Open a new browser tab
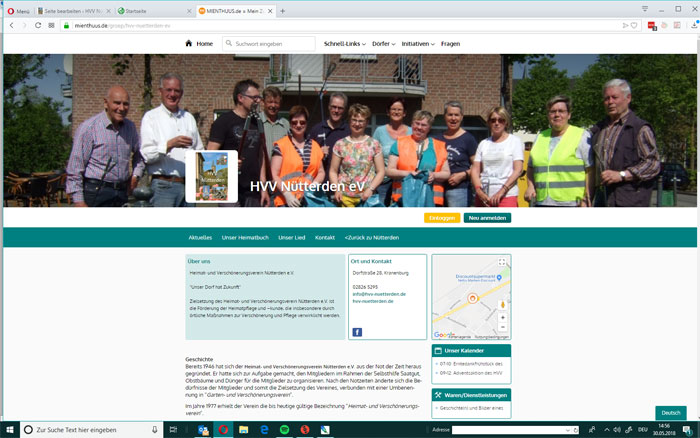 [283, 11]
